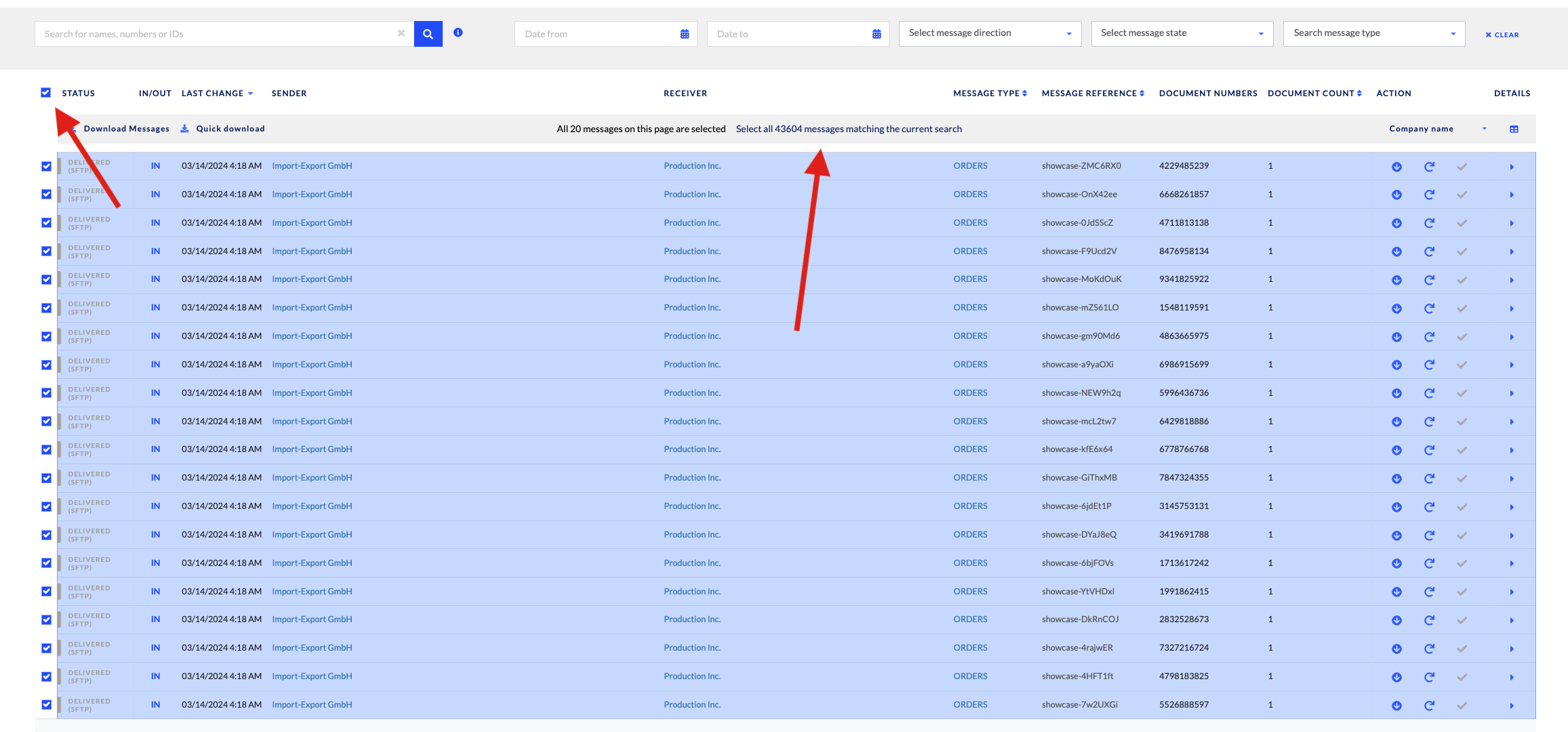Download message showcase-a9yaOXi
Viewport: 1568px width, 732px height.
click(1396, 365)
